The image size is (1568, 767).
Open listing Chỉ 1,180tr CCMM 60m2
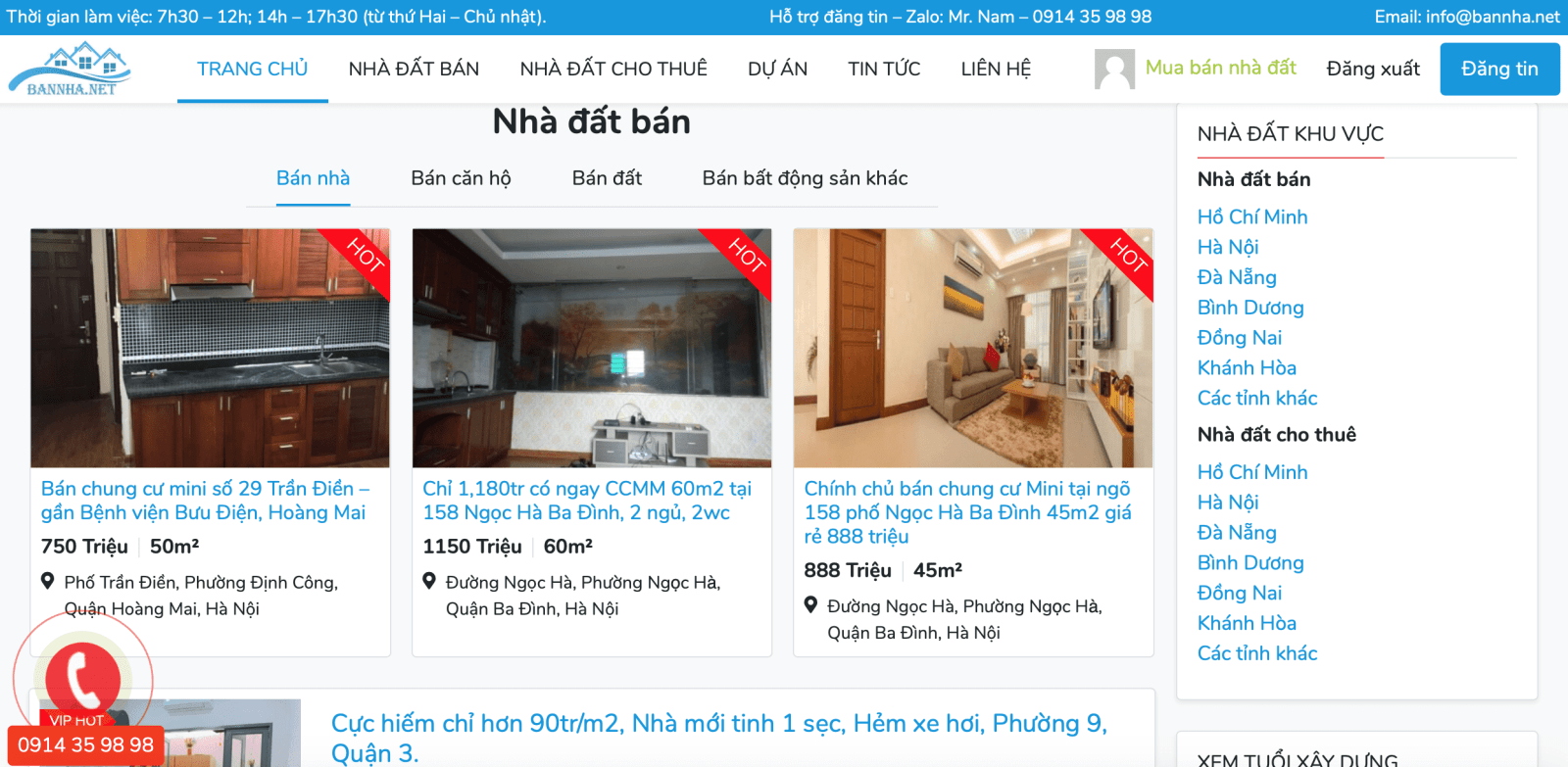point(587,501)
